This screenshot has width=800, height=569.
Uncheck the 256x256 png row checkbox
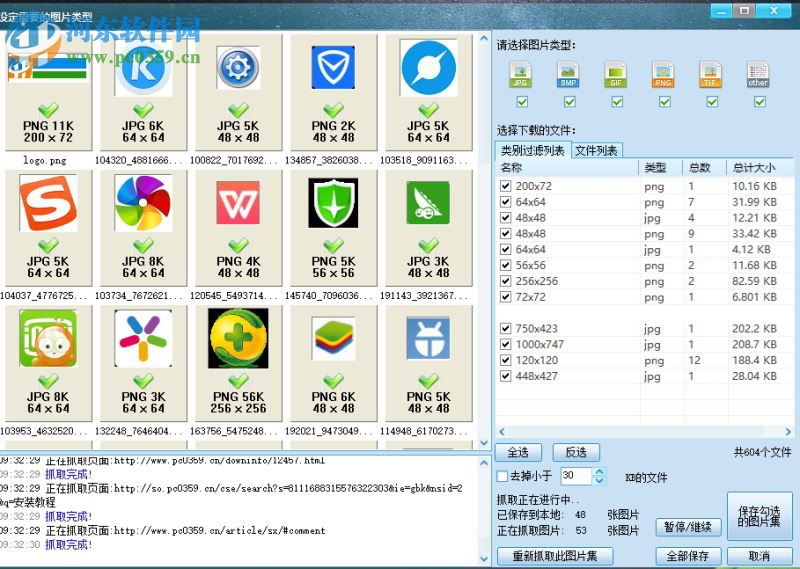[x=505, y=281]
